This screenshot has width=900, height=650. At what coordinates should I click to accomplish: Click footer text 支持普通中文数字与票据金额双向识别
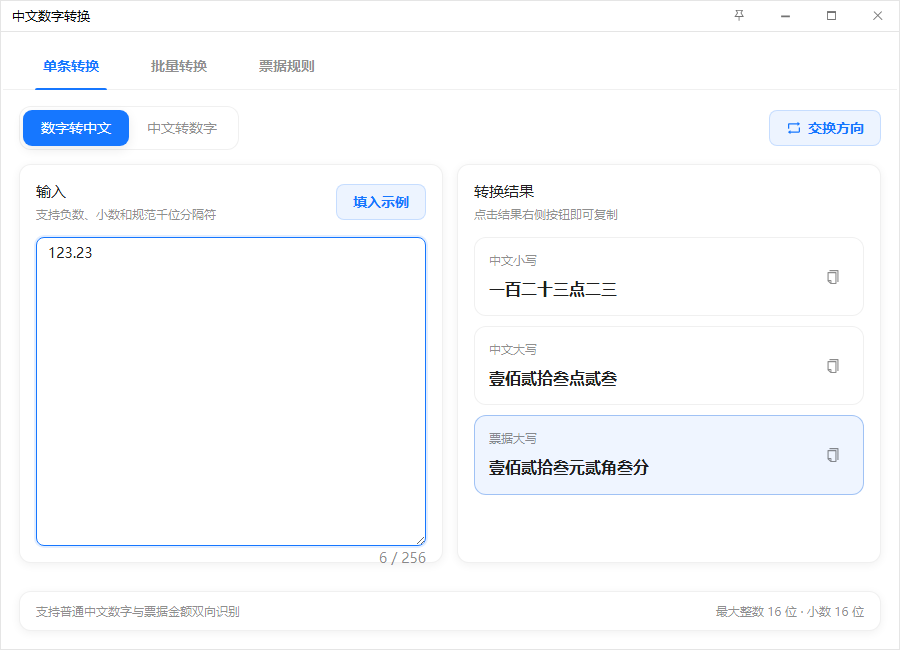tap(138, 612)
